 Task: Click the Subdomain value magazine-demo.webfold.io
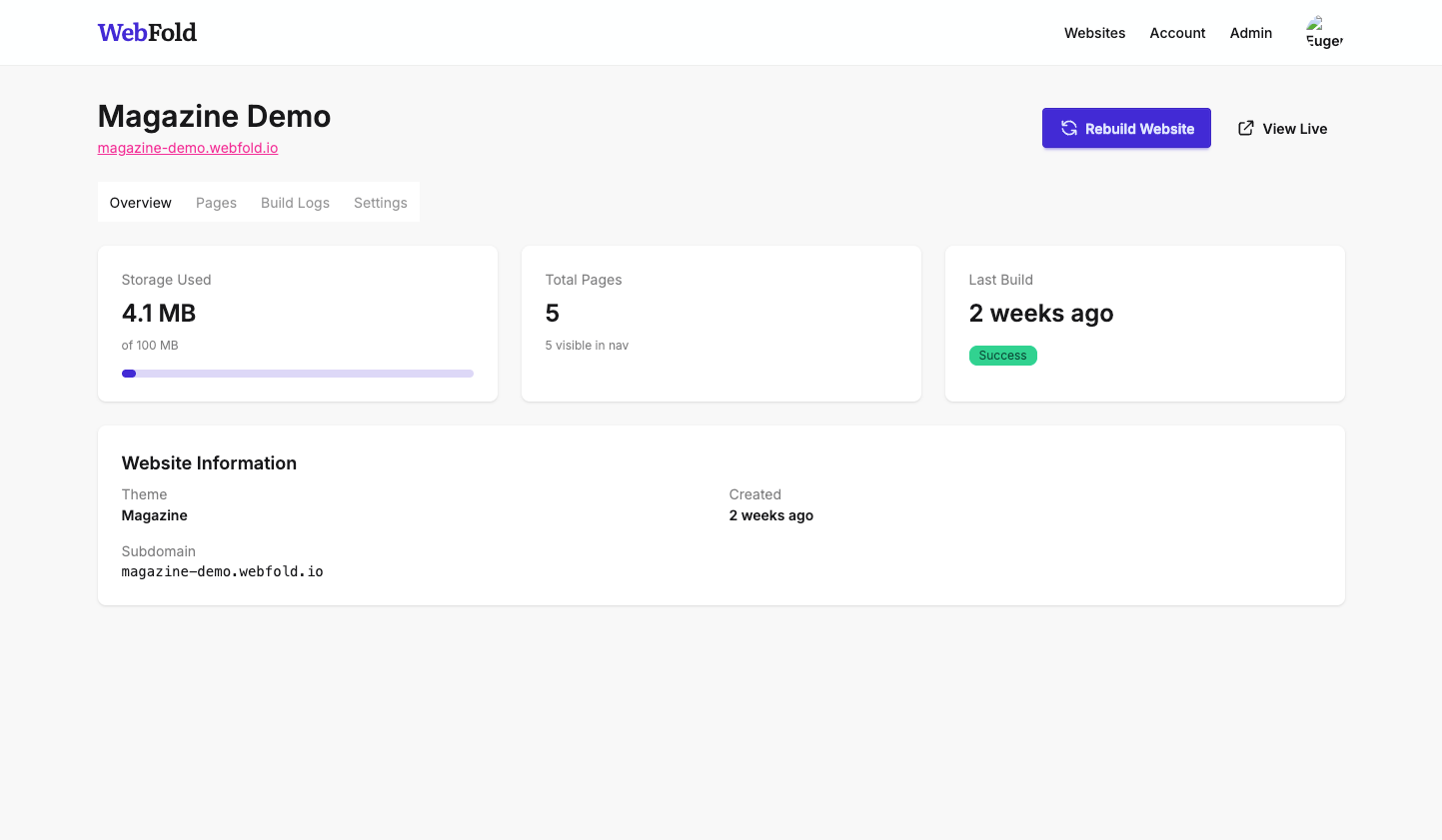click(223, 571)
